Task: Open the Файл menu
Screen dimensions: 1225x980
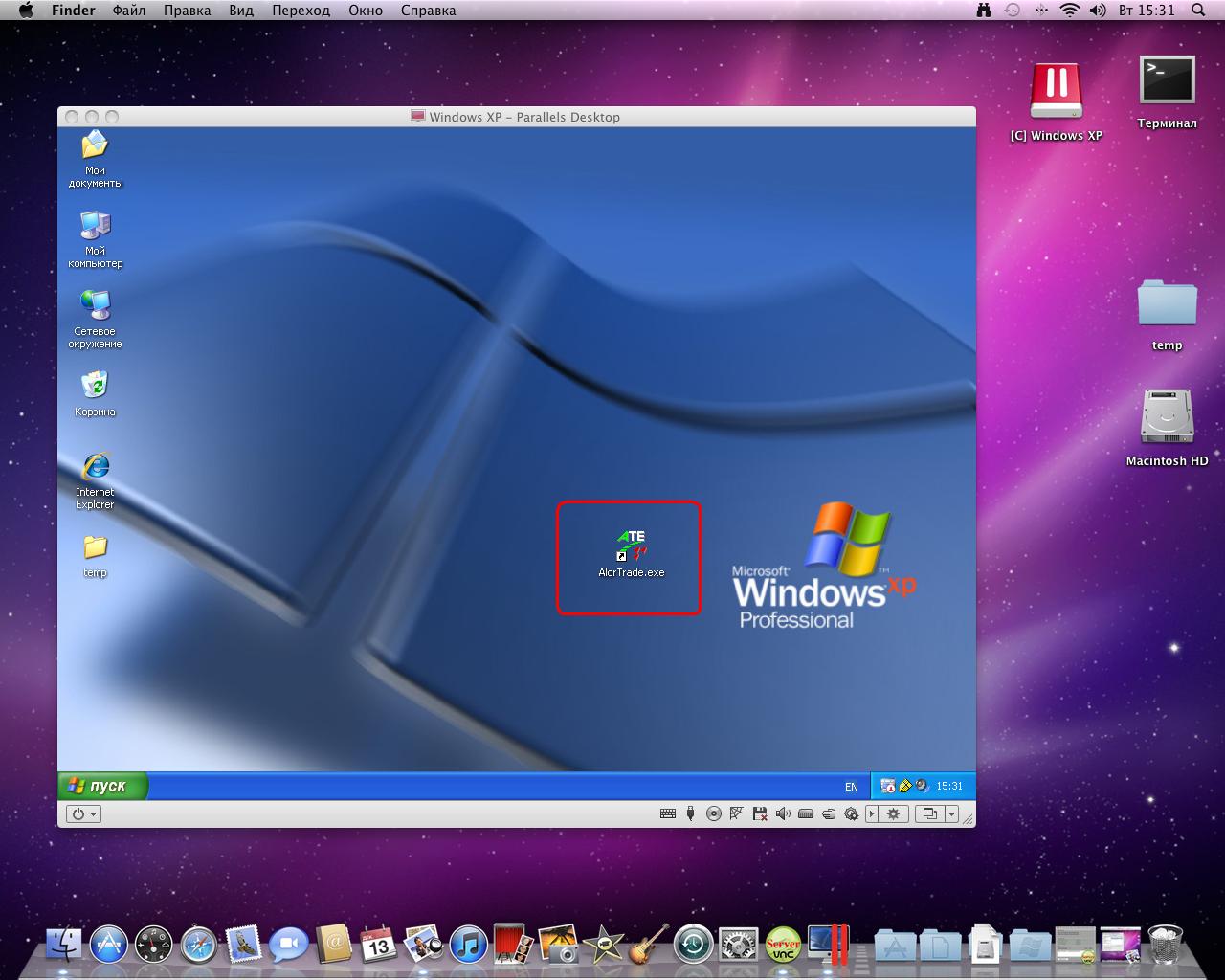Action: coord(129,11)
